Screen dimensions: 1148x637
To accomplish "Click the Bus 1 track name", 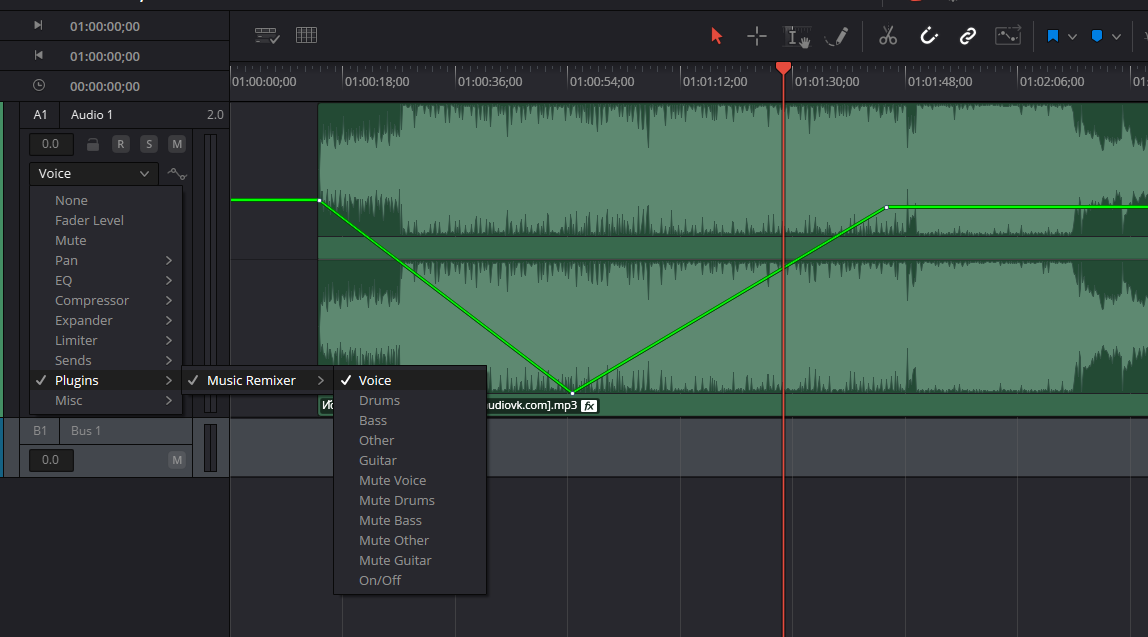I will pyautogui.click(x=86, y=431).
